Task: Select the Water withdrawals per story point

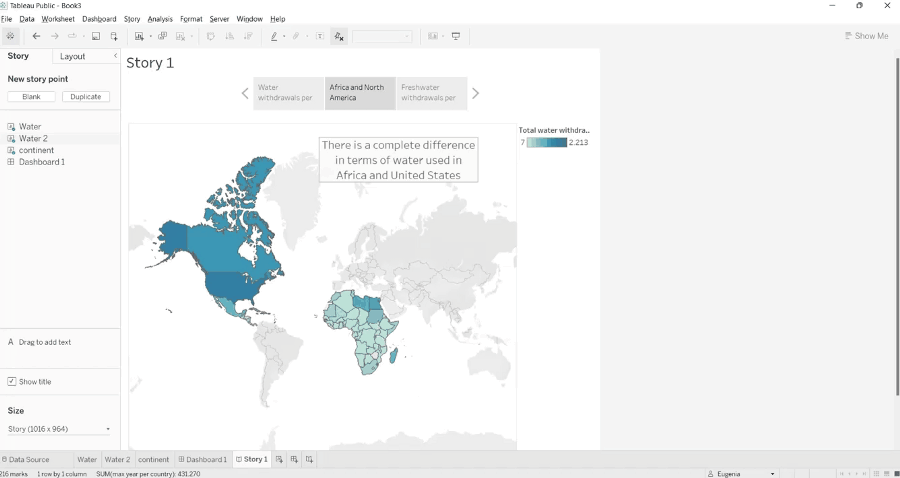Action: 289,93
